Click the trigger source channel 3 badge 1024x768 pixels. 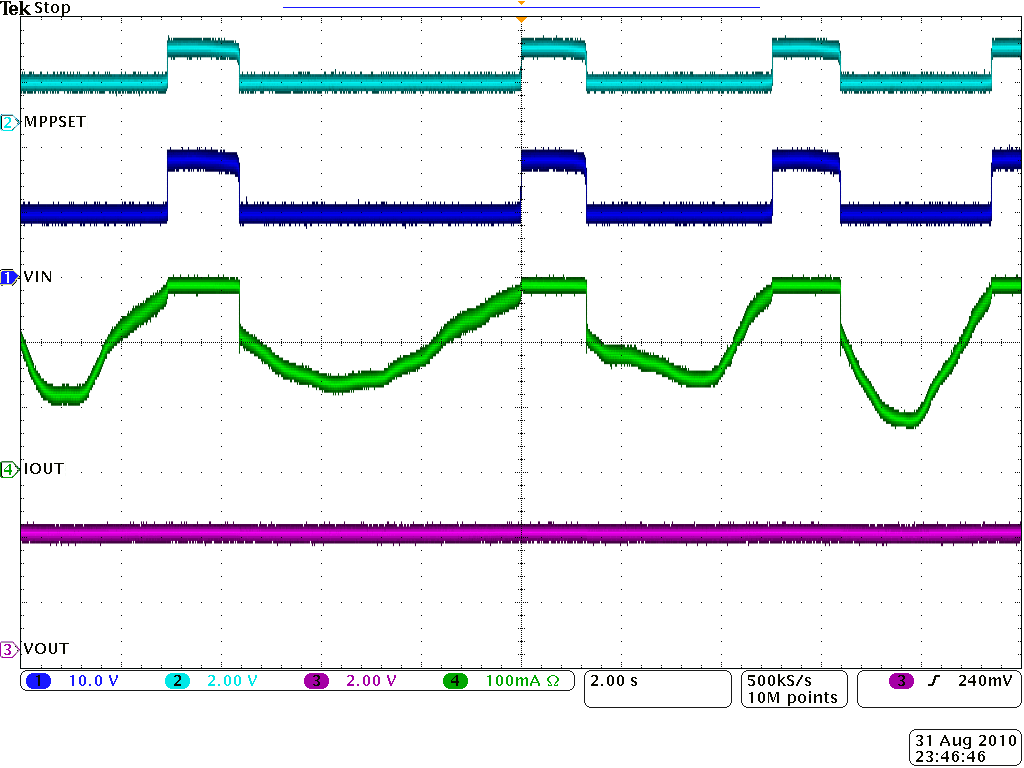[901, 681]
